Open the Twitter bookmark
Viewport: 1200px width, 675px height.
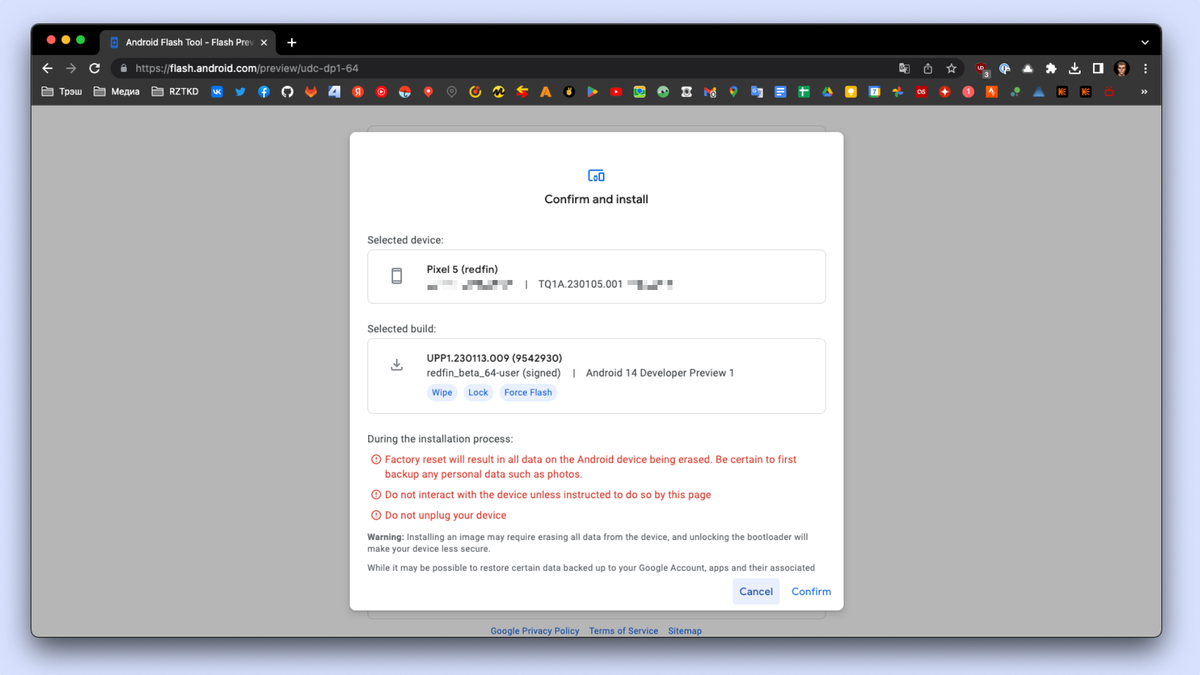pyautogui.click(x=240, y=91)
